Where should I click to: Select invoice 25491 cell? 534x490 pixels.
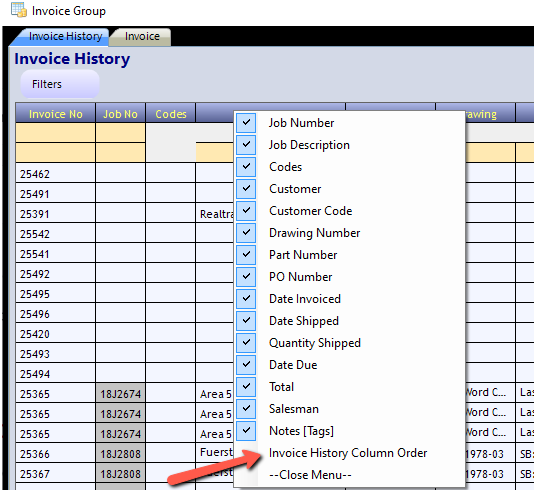pos(56,193)
